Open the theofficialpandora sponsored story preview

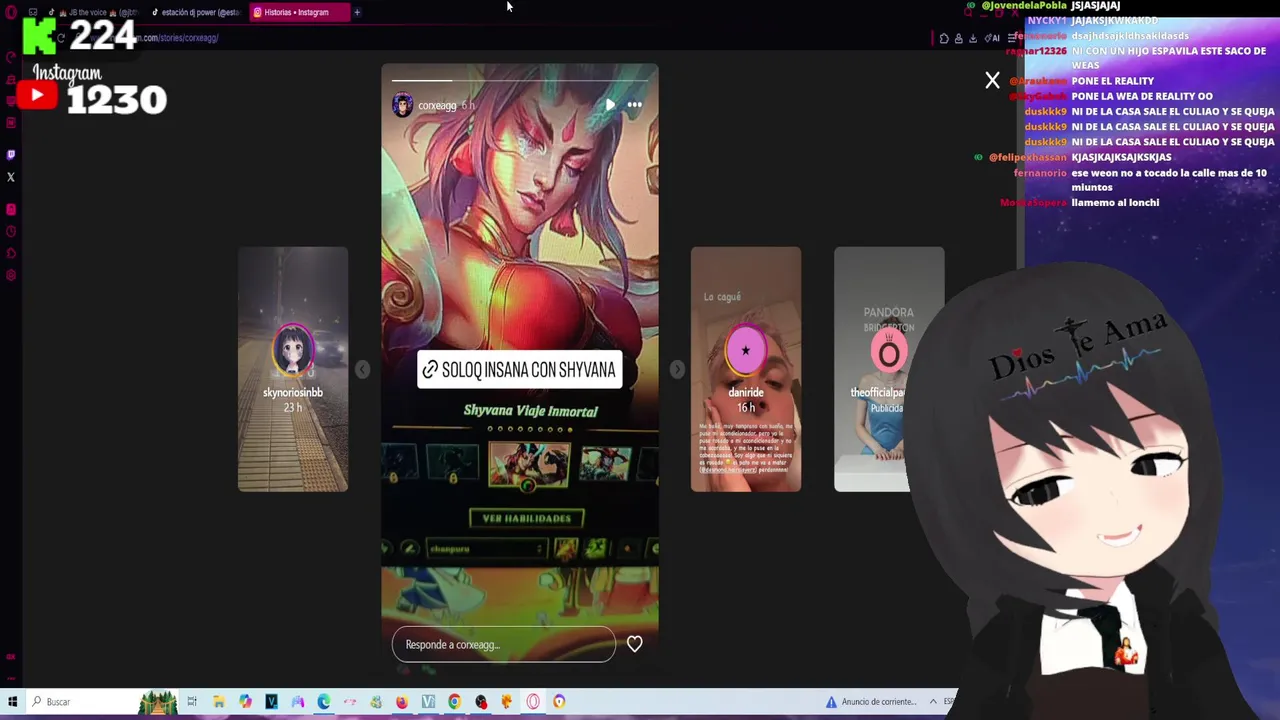coord(889,369)
